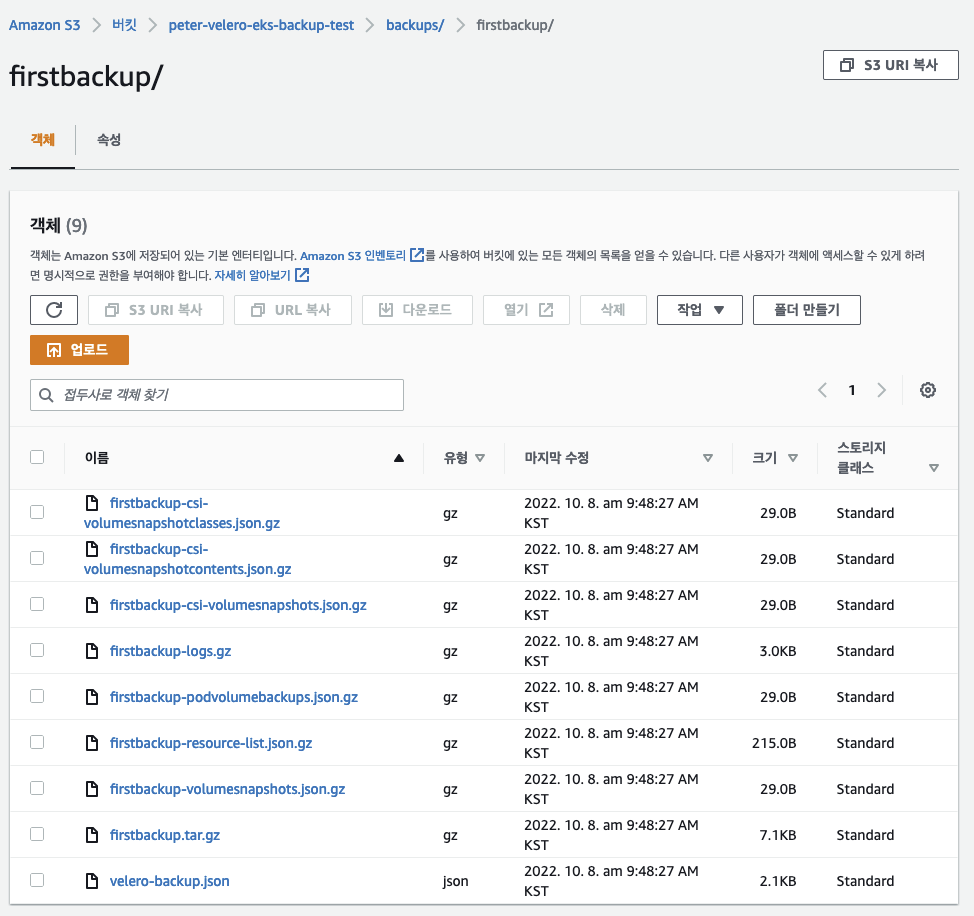The width and height of the screenshot is (974, 916).
Task: Click file icon of firstbackup-csi-volumesnapshotcontents.json.gz
Action: coord(92,548)
